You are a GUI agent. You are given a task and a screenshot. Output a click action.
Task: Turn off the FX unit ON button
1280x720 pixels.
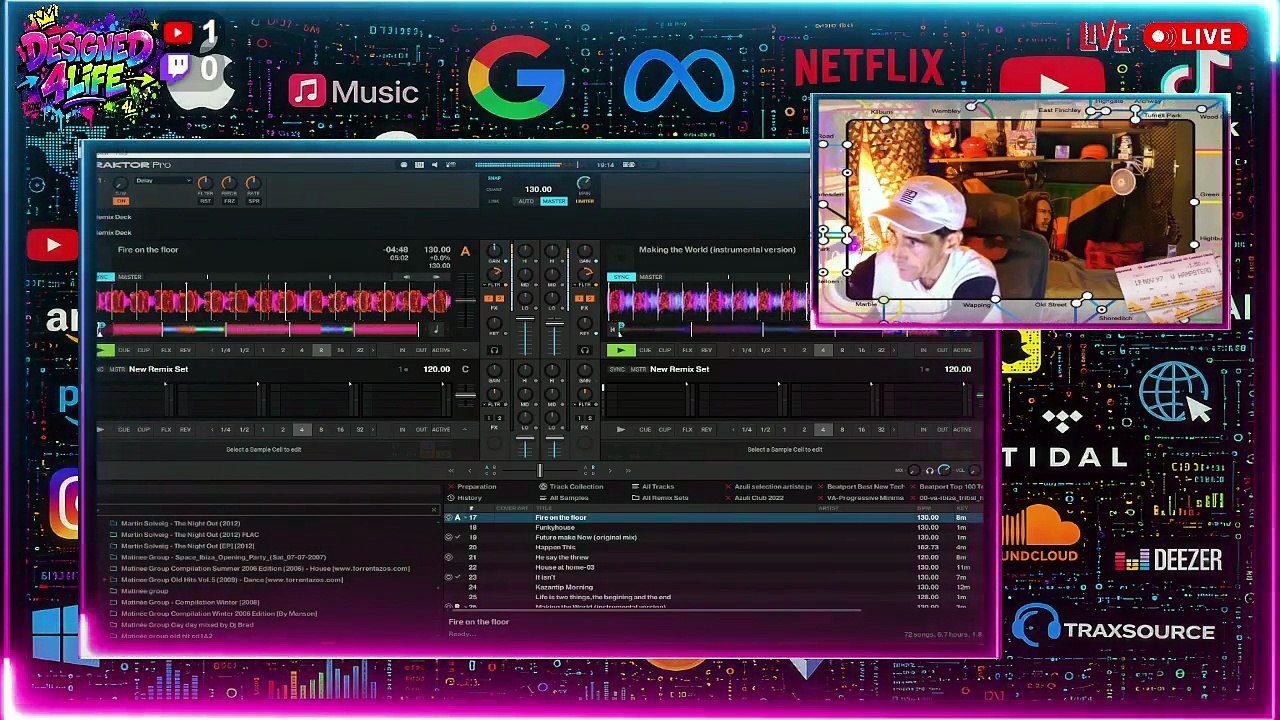(x=121, y=201)
